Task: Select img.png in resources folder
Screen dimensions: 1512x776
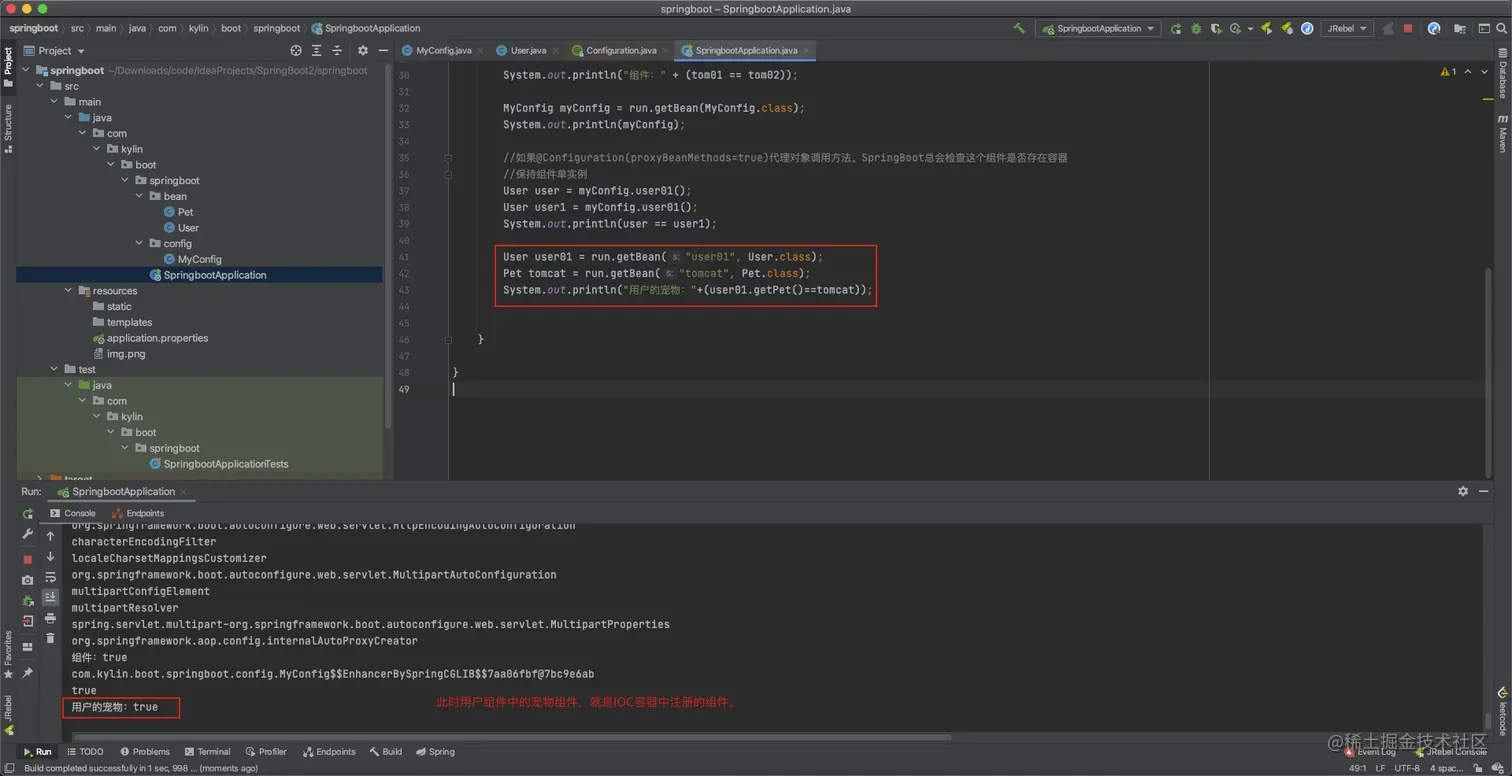Action: pyautogui.click(x=118, y=354)
